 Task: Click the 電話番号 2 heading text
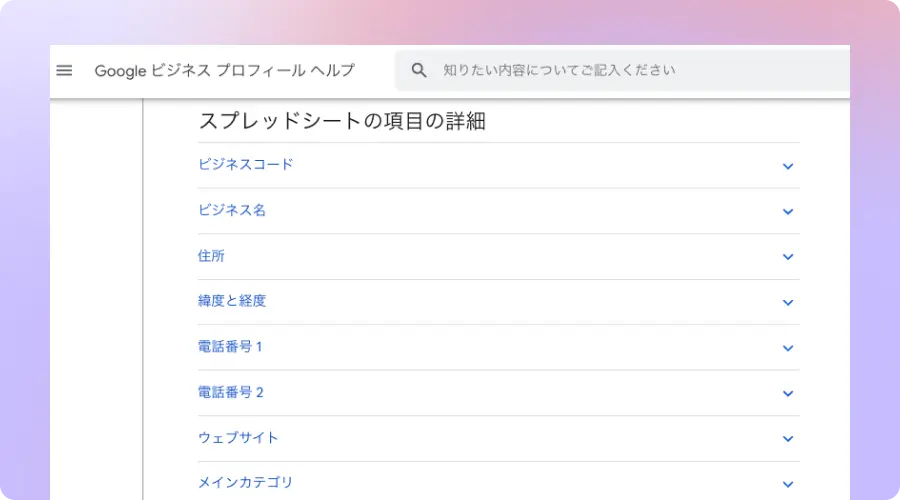point(230,392)
